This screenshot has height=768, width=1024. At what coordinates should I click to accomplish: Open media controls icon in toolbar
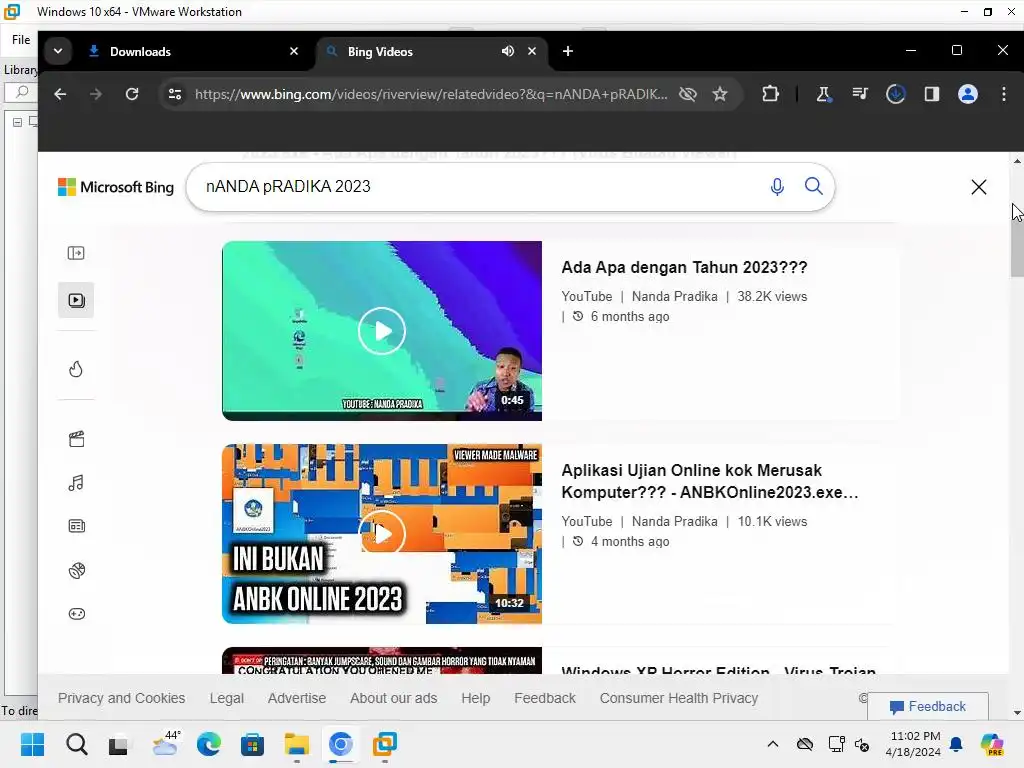coord(859,94)
